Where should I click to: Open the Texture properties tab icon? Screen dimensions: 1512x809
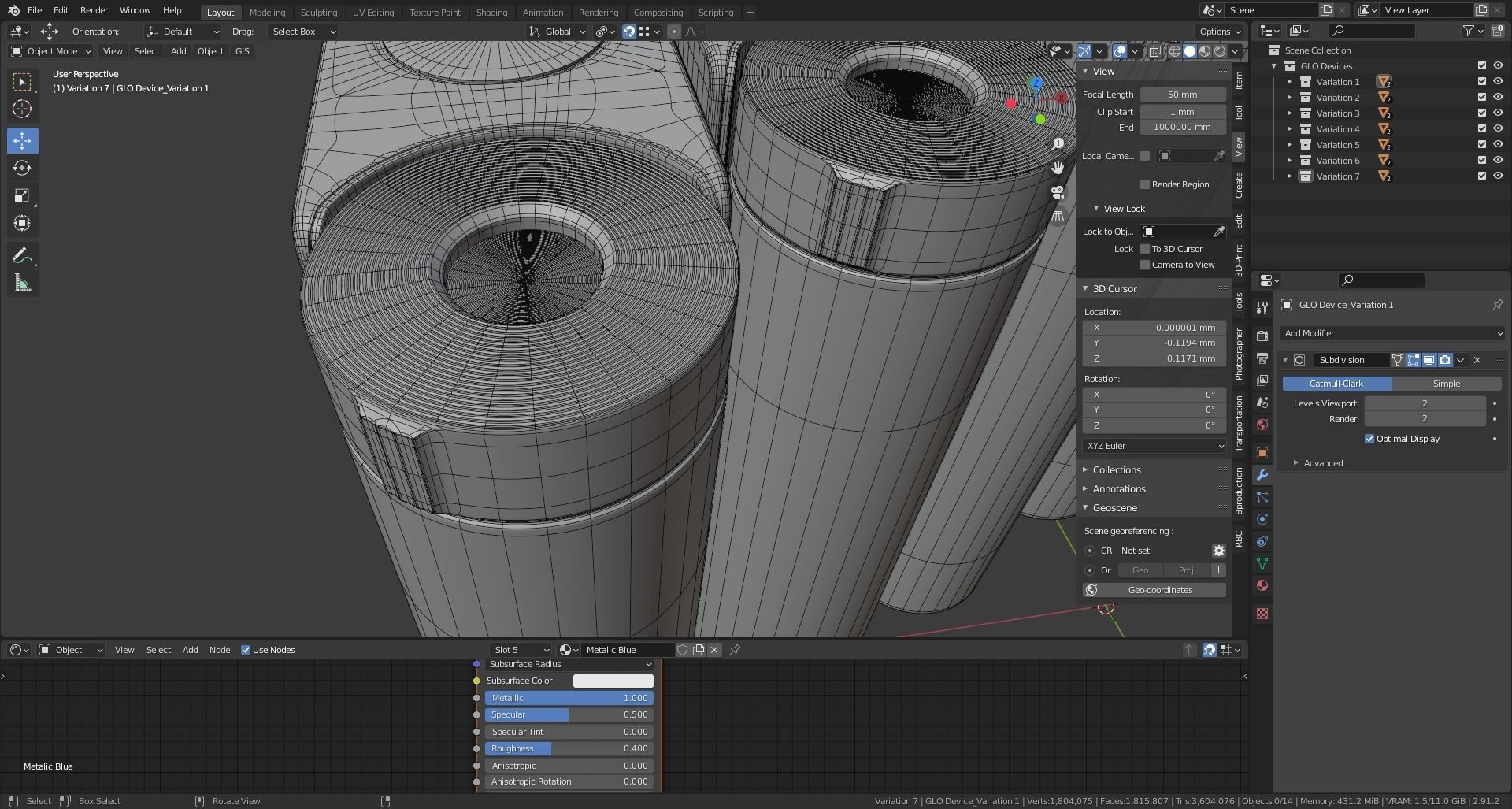coord(1262,614)
